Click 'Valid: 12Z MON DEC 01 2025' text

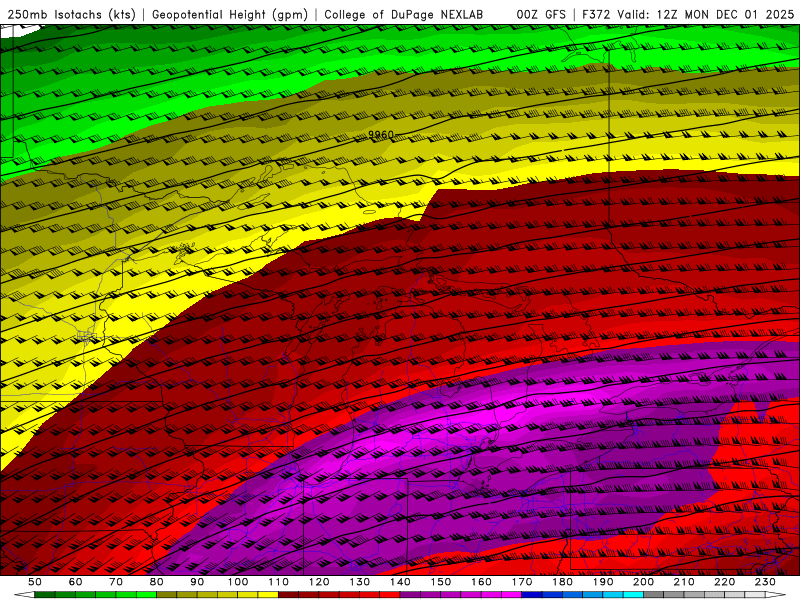click(x=705, y=15)
